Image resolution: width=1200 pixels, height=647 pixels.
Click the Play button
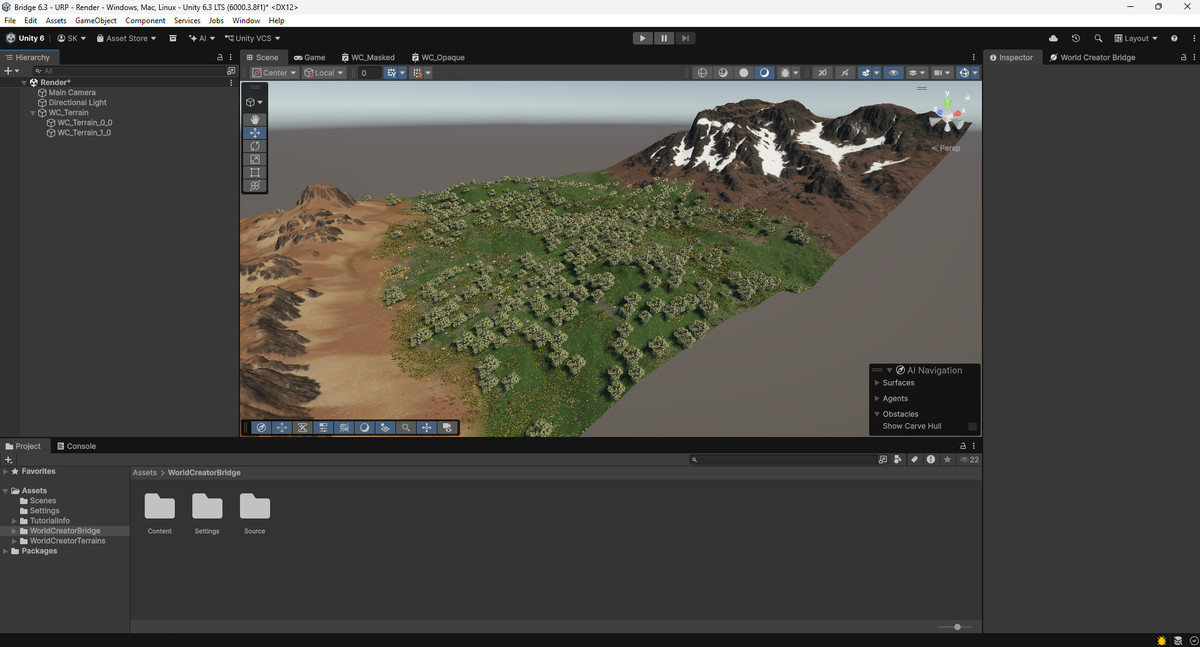point(642,38)
